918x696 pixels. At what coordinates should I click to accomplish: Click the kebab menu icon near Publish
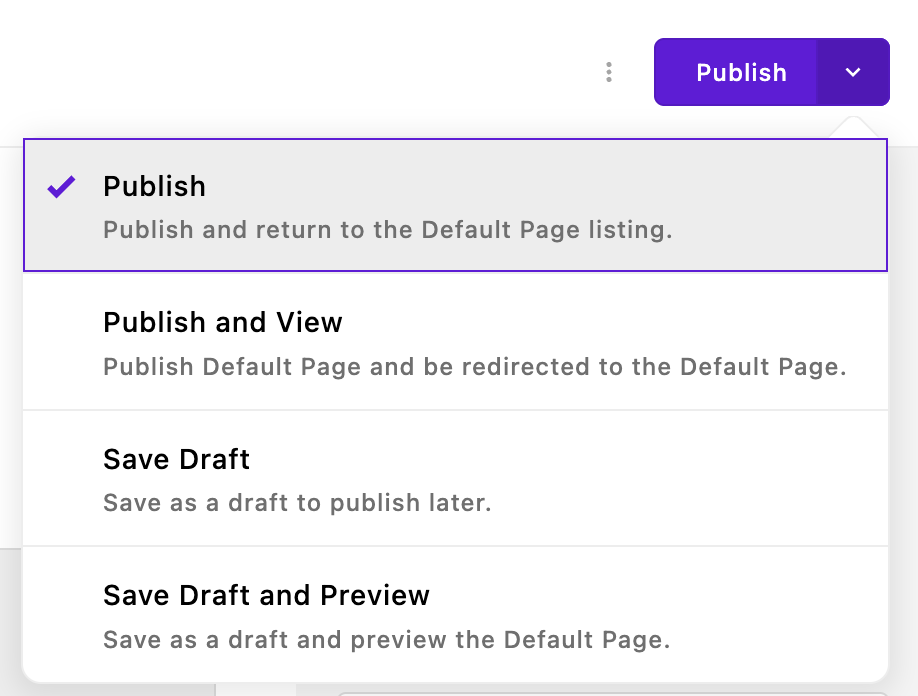609,72
